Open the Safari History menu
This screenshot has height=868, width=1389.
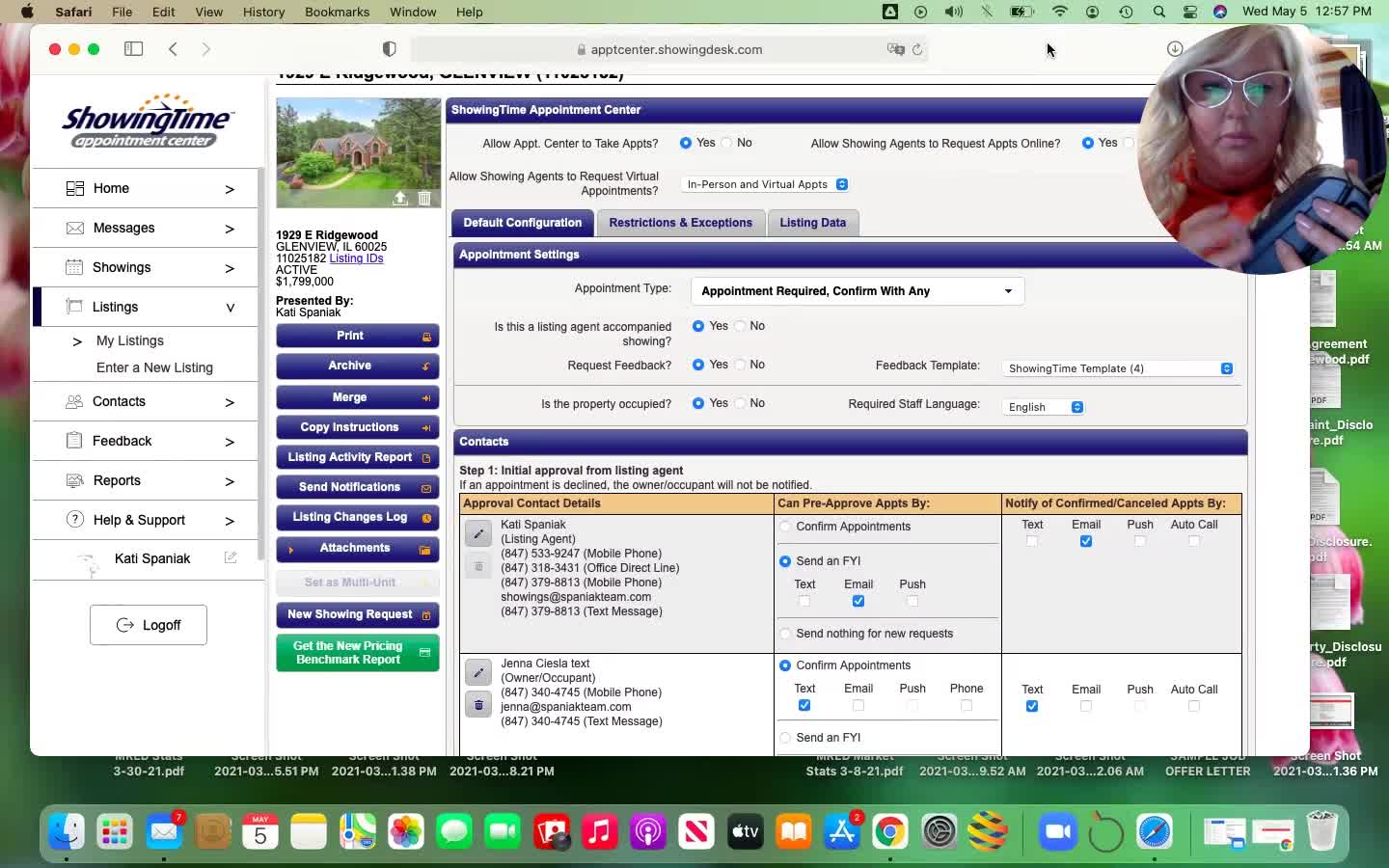(x=263, y=12)
